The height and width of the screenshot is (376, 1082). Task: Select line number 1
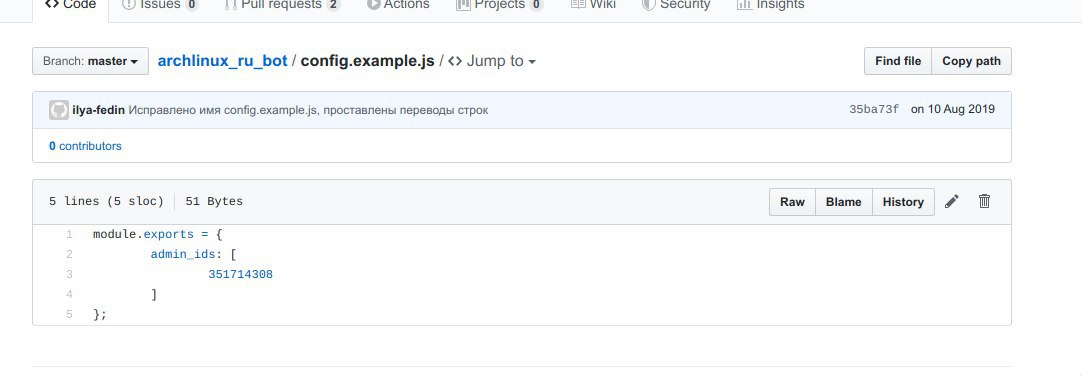[69, 235]
